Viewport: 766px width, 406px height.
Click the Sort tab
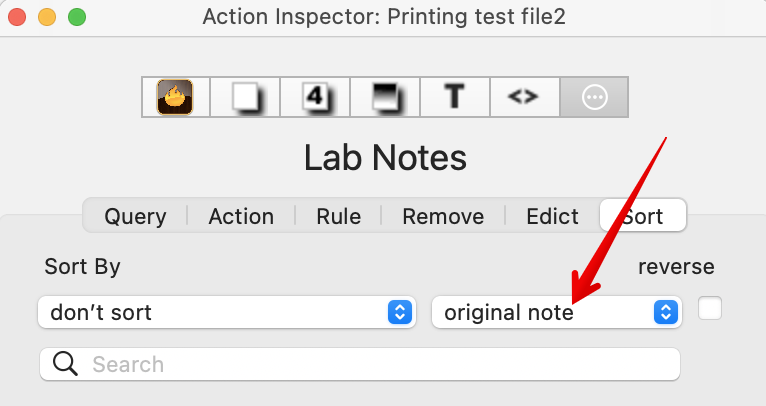pos(642,216)
